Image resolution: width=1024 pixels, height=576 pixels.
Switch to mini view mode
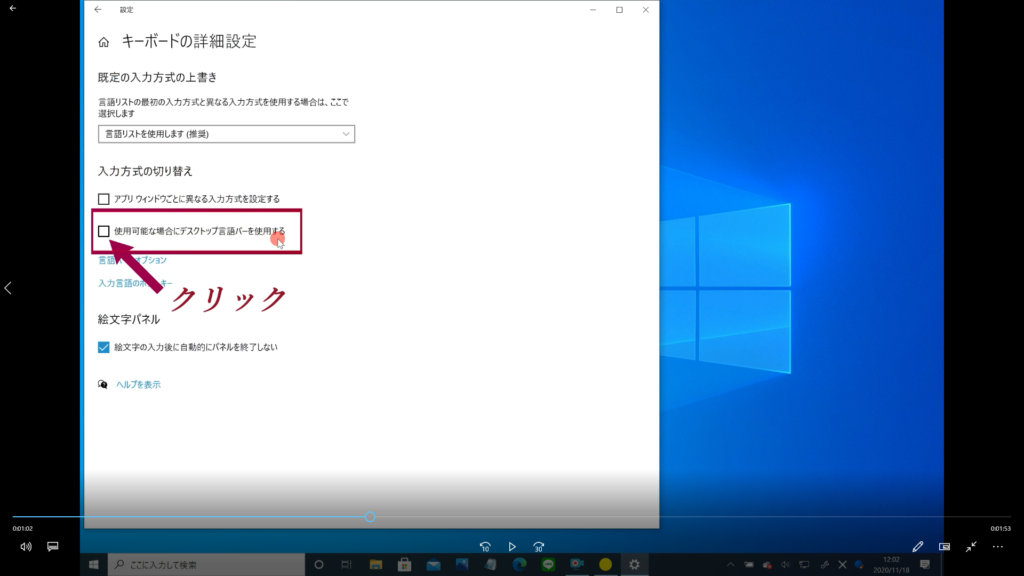[944, 547]
